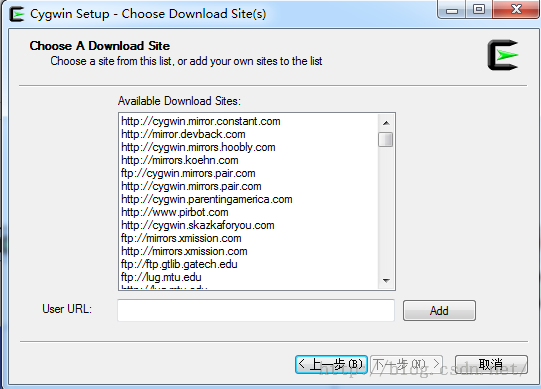Cancel setup with the 取消 button
The image size is (541, 389).
coord(491,364)
